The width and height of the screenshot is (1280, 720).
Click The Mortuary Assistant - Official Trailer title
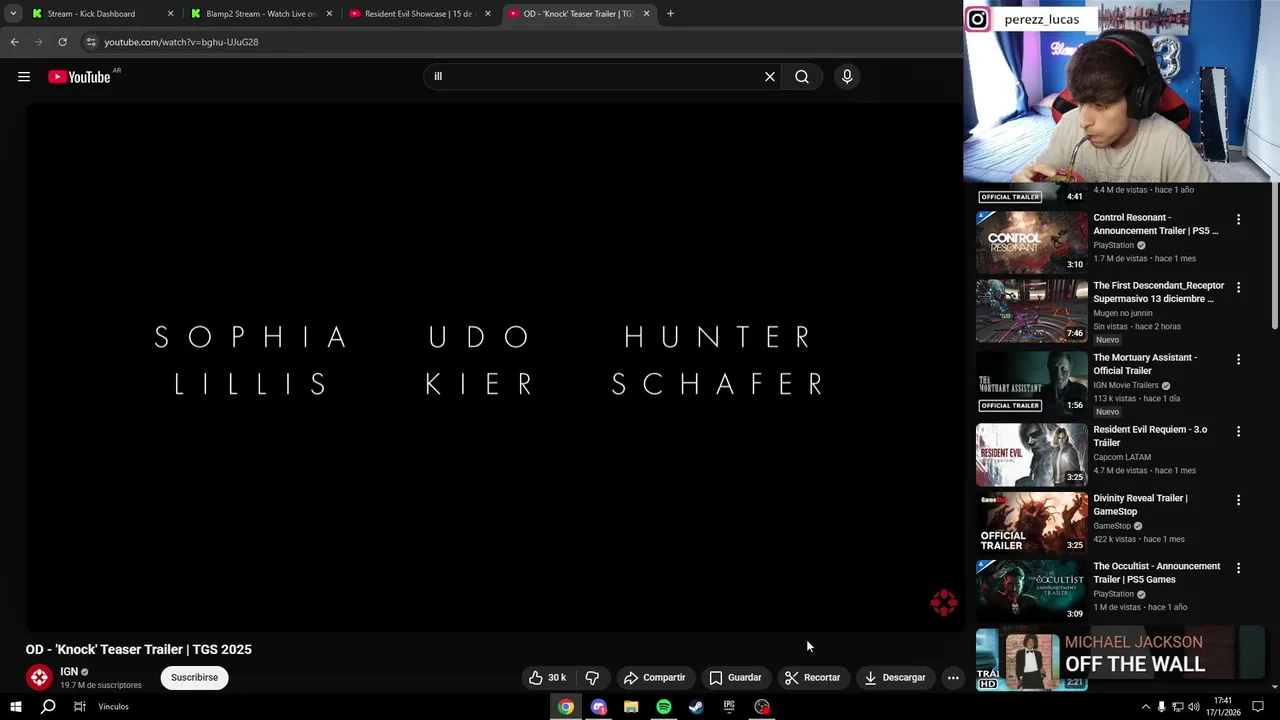1145,364
